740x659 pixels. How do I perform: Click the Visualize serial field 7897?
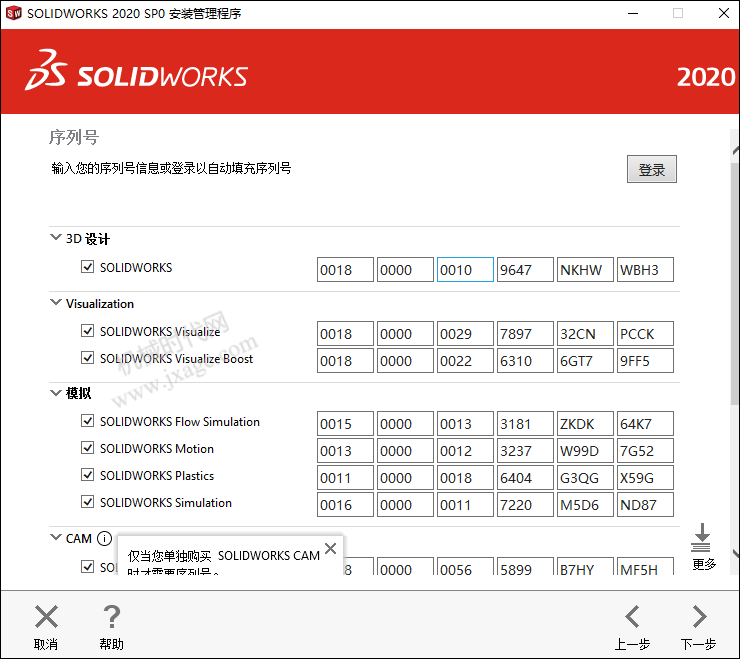525,334
